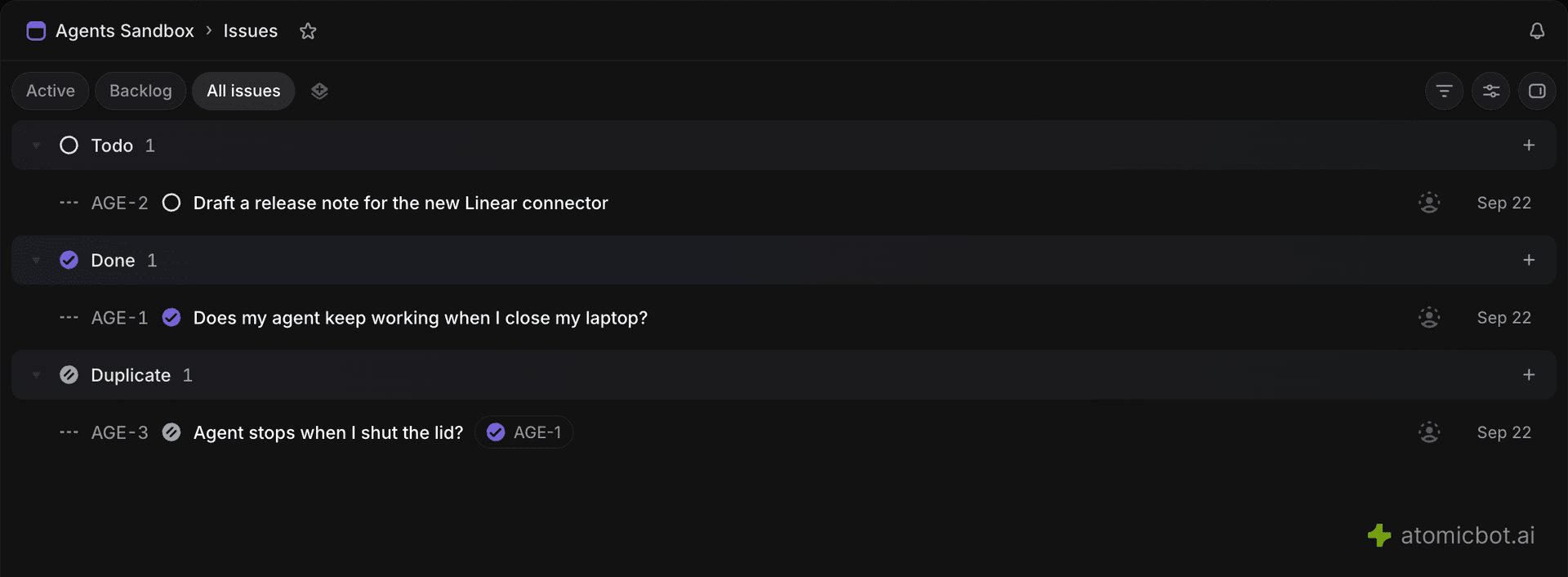1568x577 pixels.
Task: Open assignee avatar for AGE-2
Action: (1429, 203)
